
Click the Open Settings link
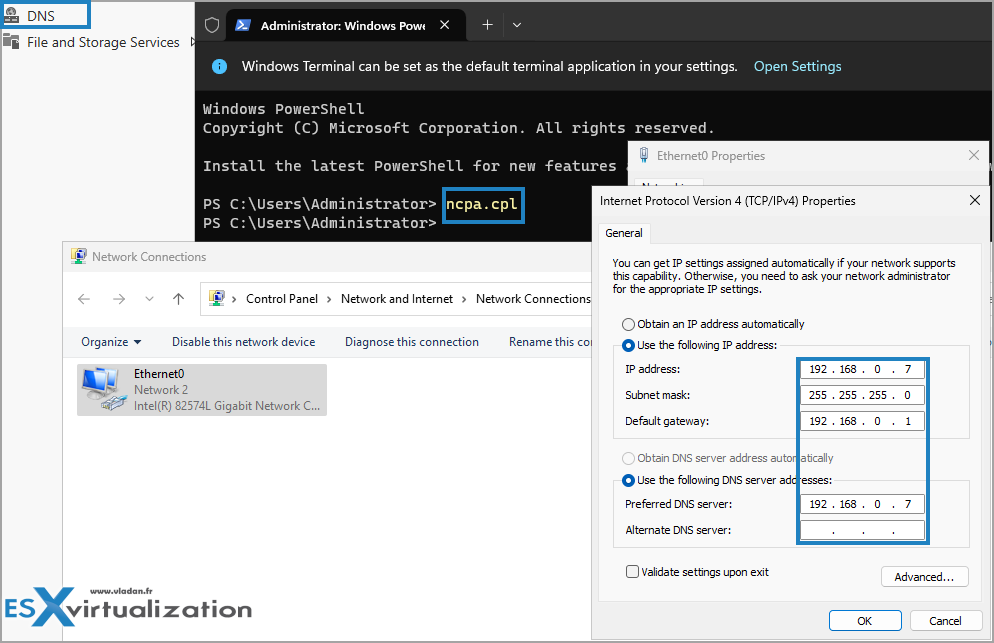click(x=797, y=67)
